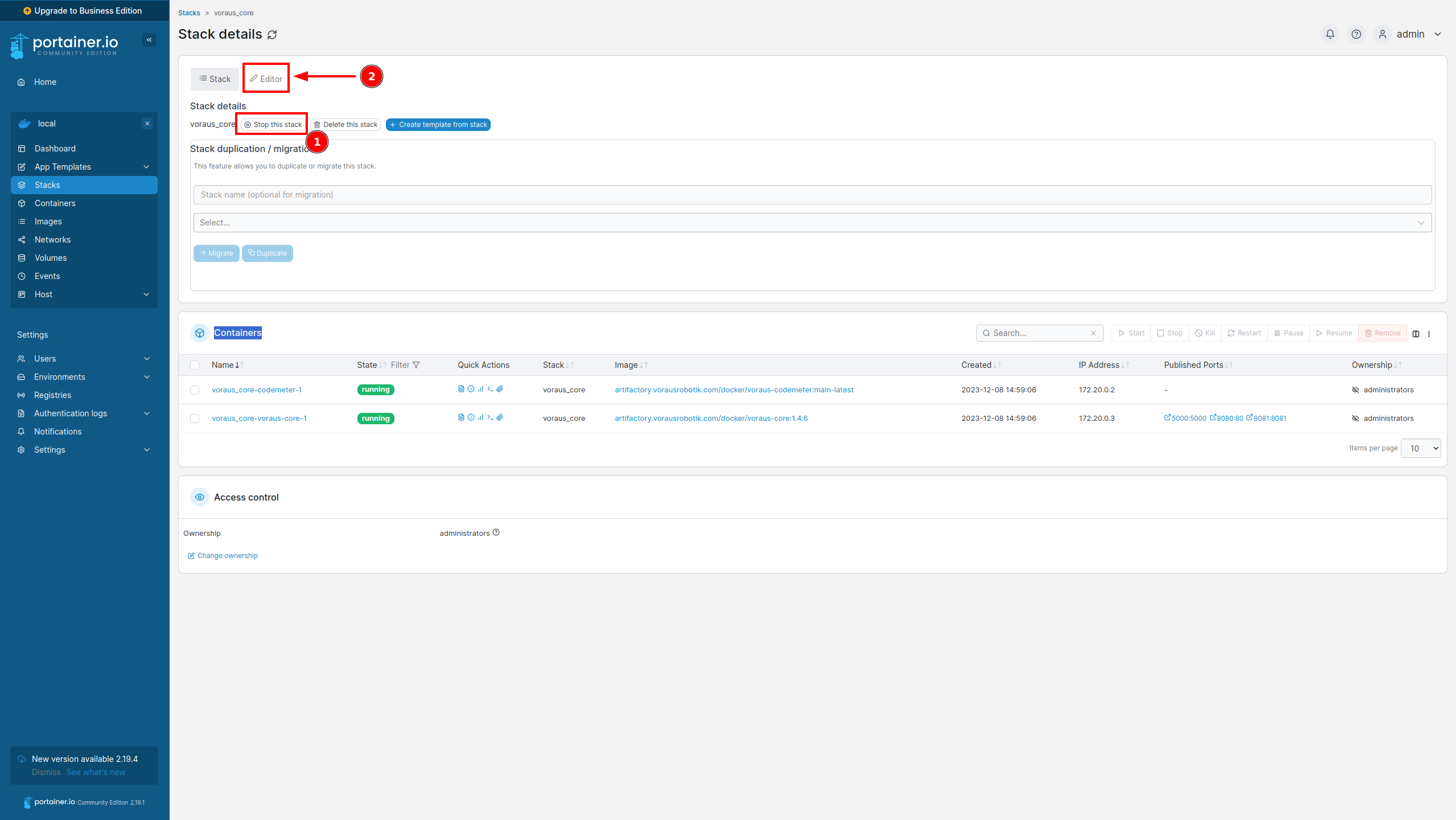Image resolution: width=1456 pixels, height=820 pixels.
Task: Open console for voraus_core-voraus-core-1 container
Action: coord(490,417)
